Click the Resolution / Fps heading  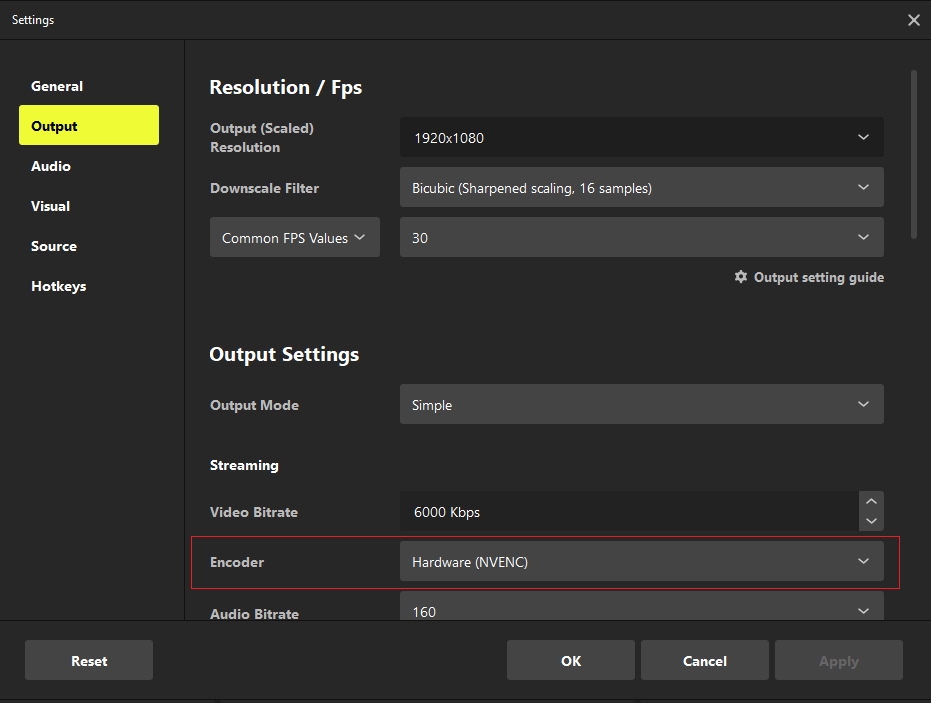(x=286, y=87)
